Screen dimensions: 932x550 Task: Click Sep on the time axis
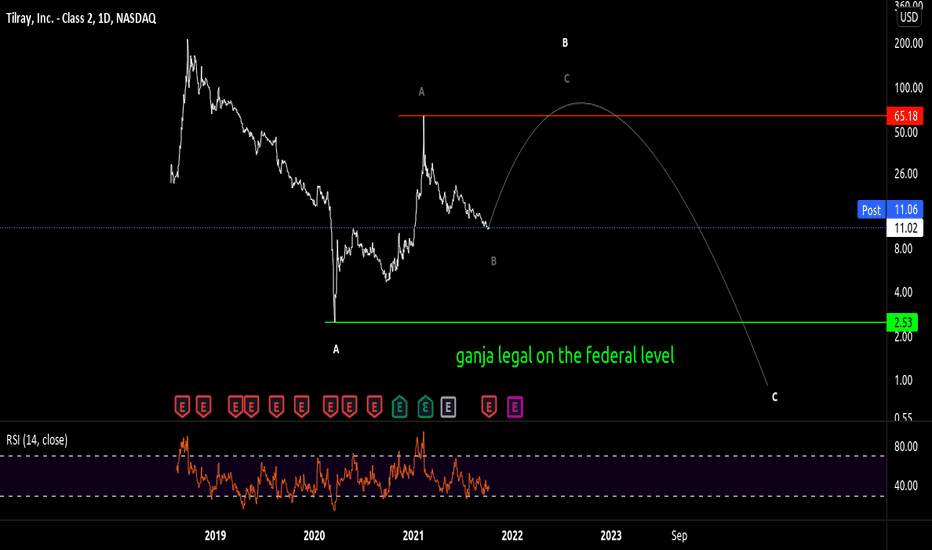(x=679, y=536)
